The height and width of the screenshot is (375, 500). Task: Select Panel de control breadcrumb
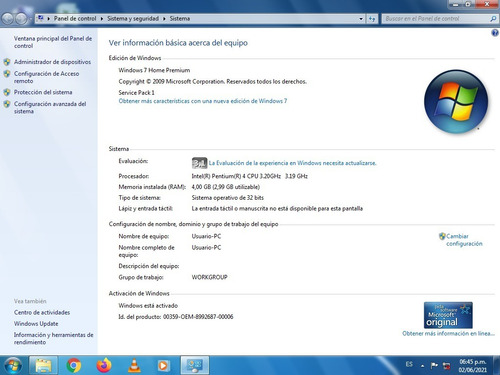(x=75, y=19)
